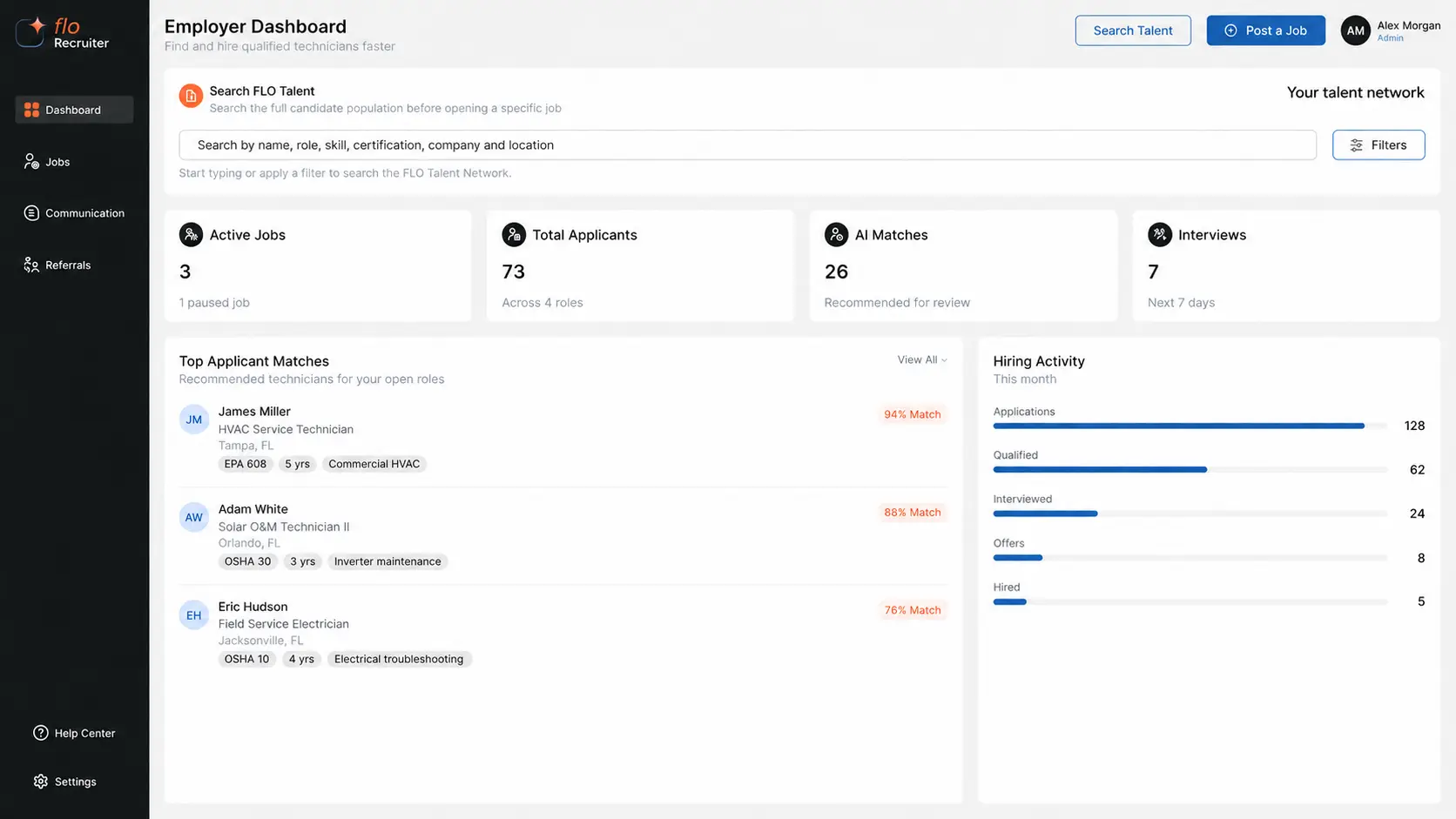The image size is (1456, 819).
Task: Click the Dashboard grid icon
Action: pos(31,110)
